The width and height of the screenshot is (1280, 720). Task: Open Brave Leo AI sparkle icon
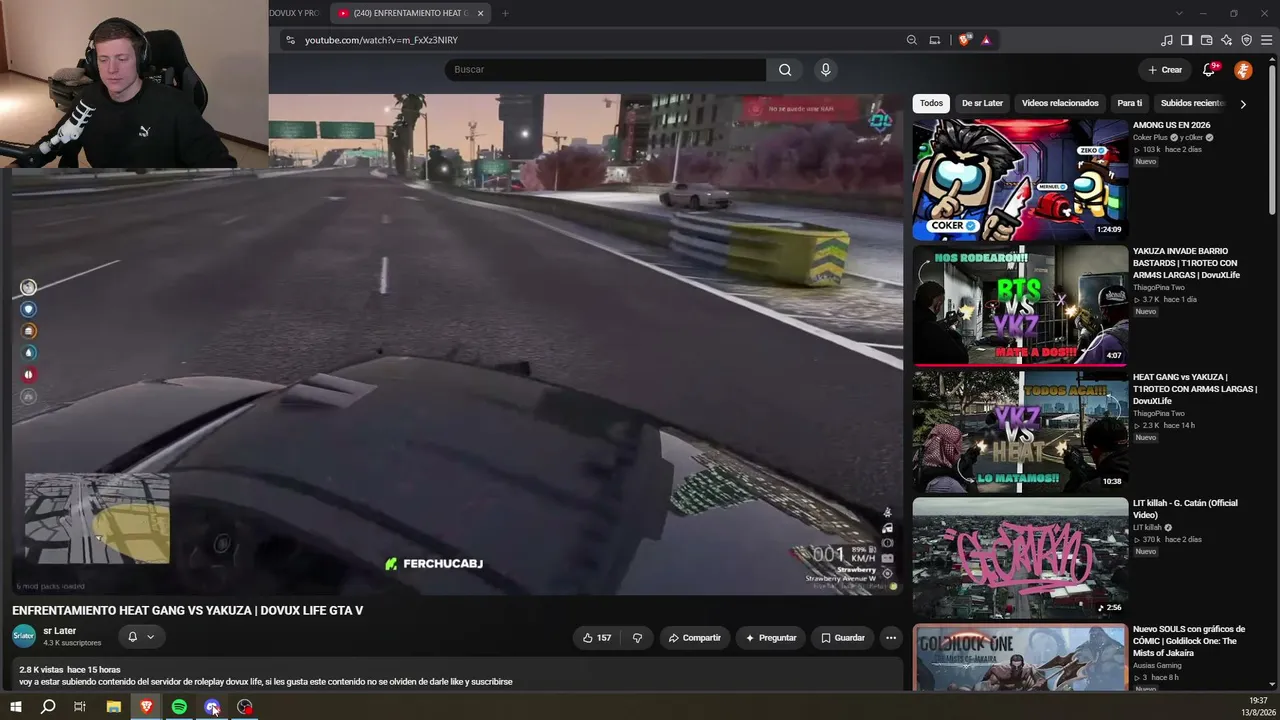1227,40
